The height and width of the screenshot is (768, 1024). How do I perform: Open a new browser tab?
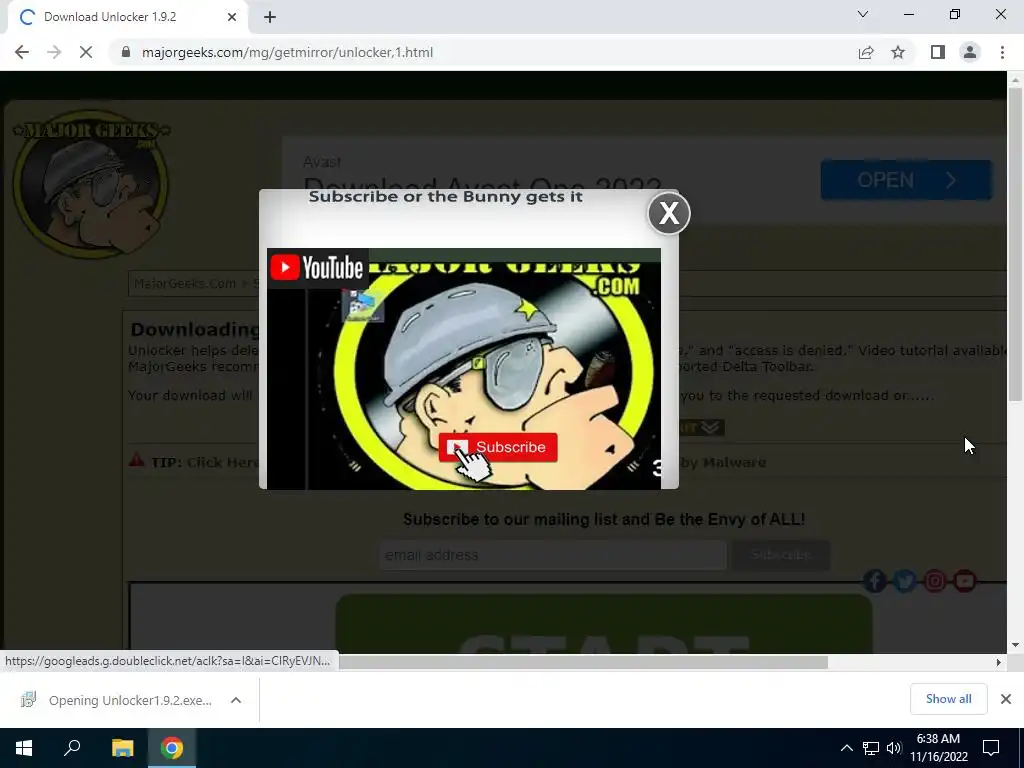[270, 17]
